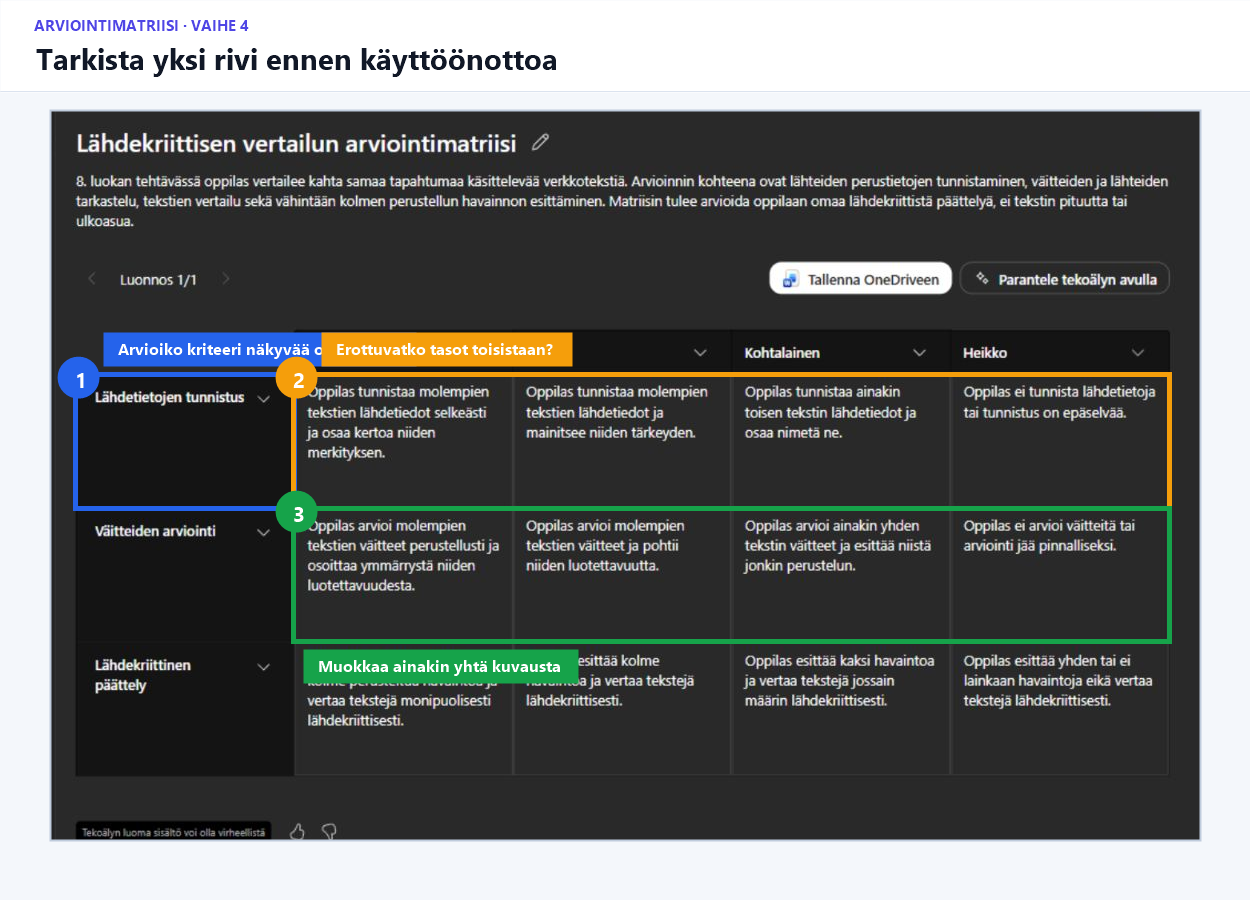Click the cell mentioning 'ymmärrystä niiden luotettavuudesta'
Viewport: 1250px width, 900px height.
403,574
